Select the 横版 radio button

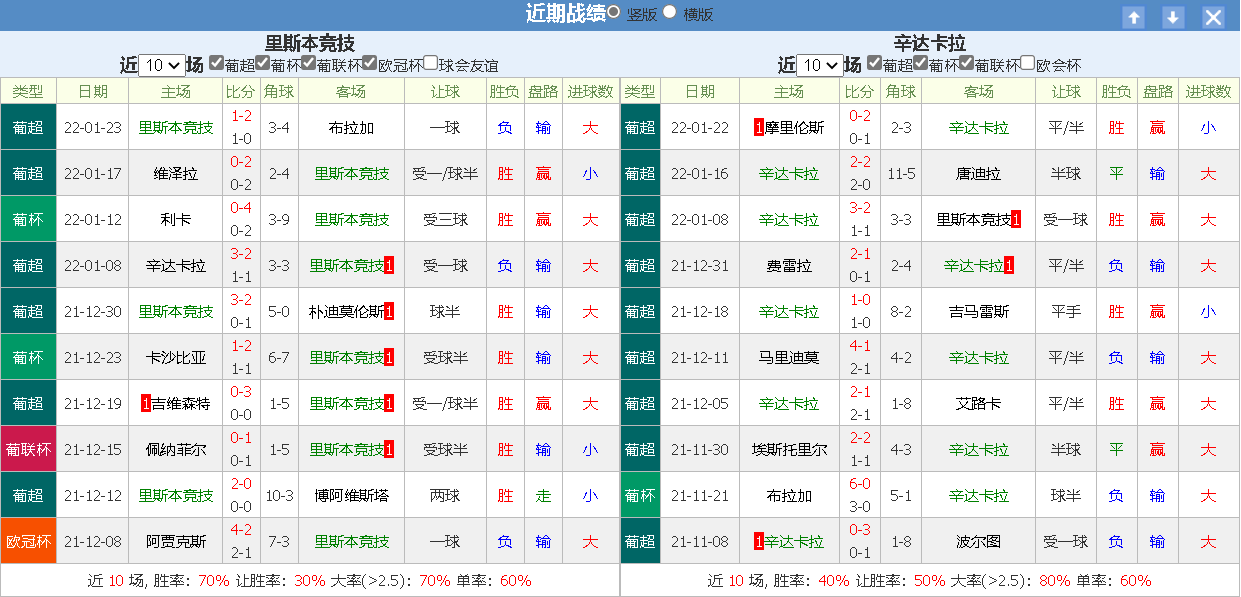click(670, 12)
